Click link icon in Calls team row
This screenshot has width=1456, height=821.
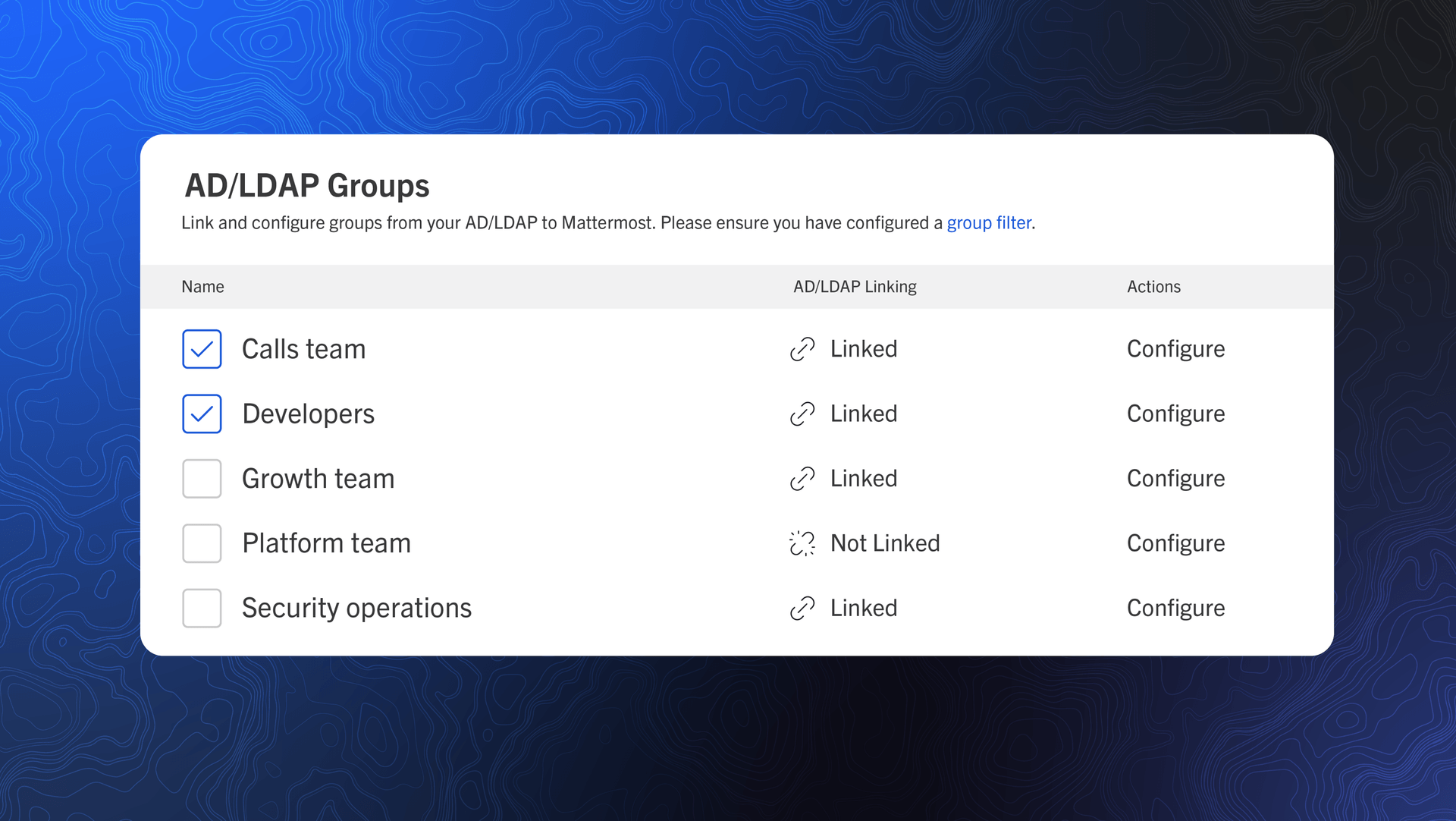coord(802,349)
